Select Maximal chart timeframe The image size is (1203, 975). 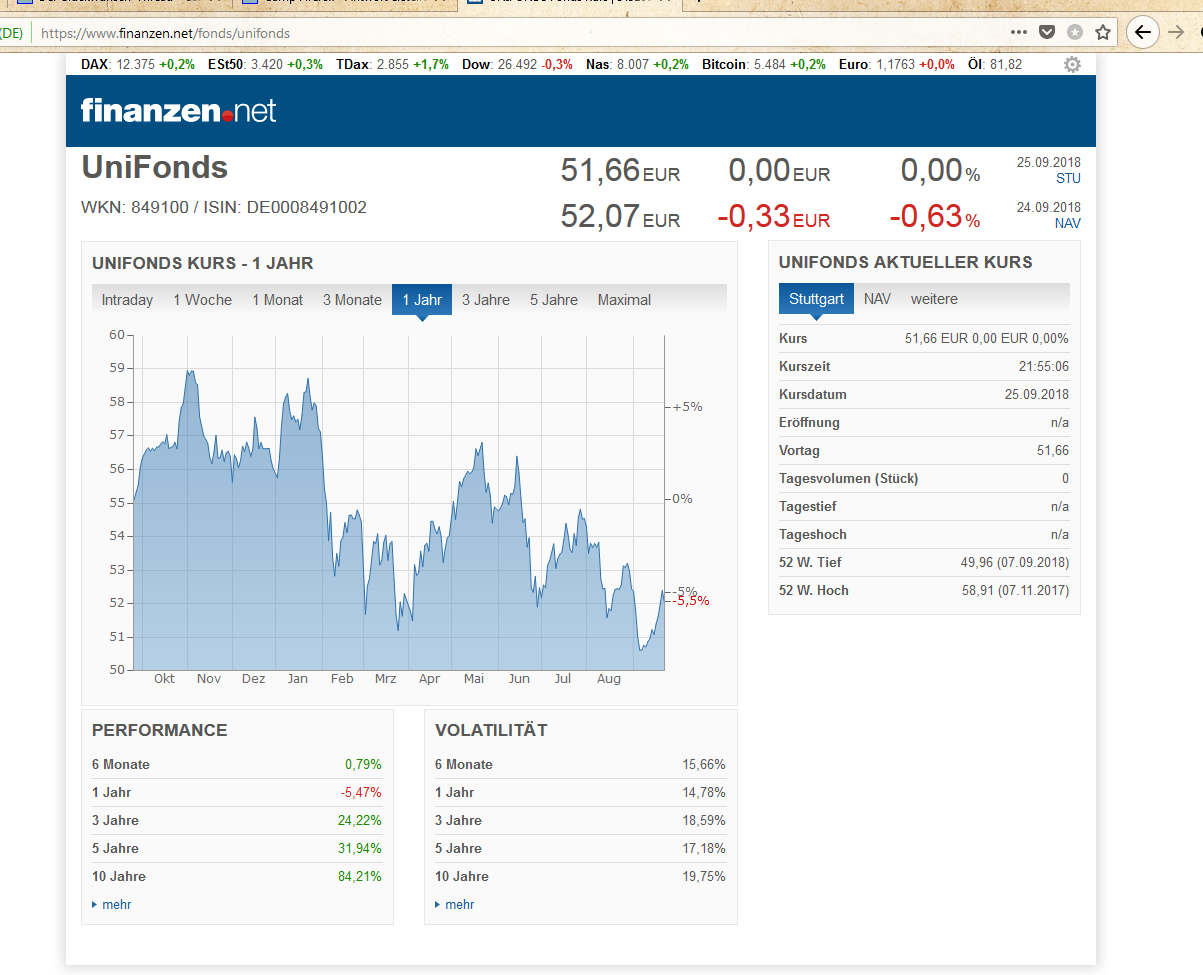(624, 300)
